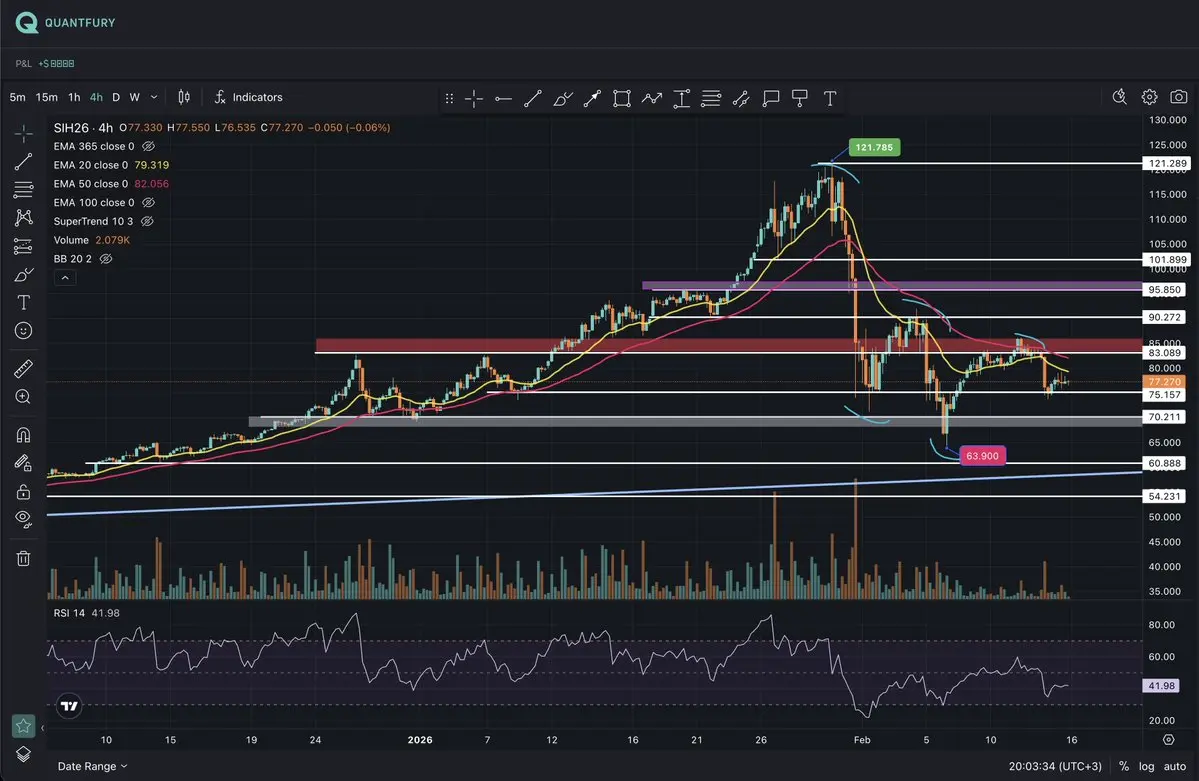The width and height of the screenshot is (1199, 781).
Task: Select the D daily timeframe
Action: point(116,97)
